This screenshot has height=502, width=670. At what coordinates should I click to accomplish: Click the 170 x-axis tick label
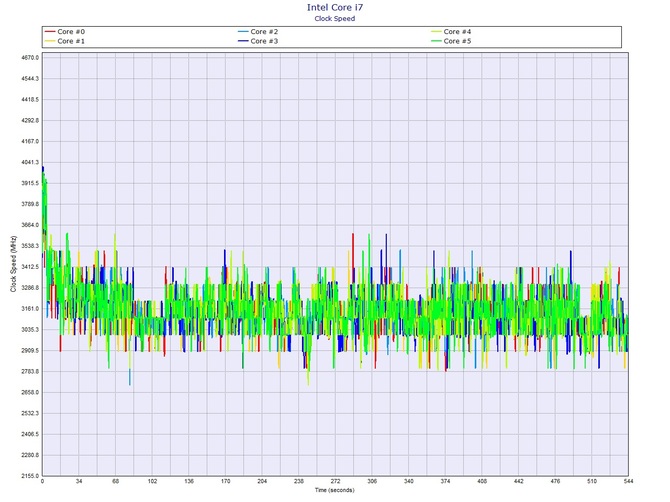coord(226,481)
